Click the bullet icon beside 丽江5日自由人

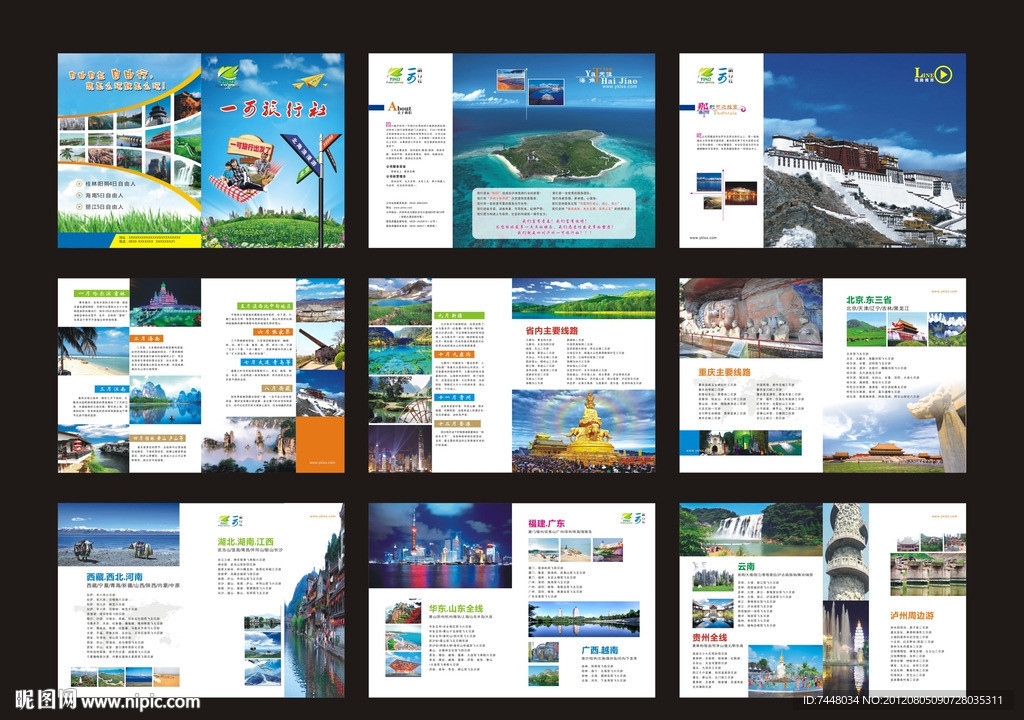(x=79, y=206)
